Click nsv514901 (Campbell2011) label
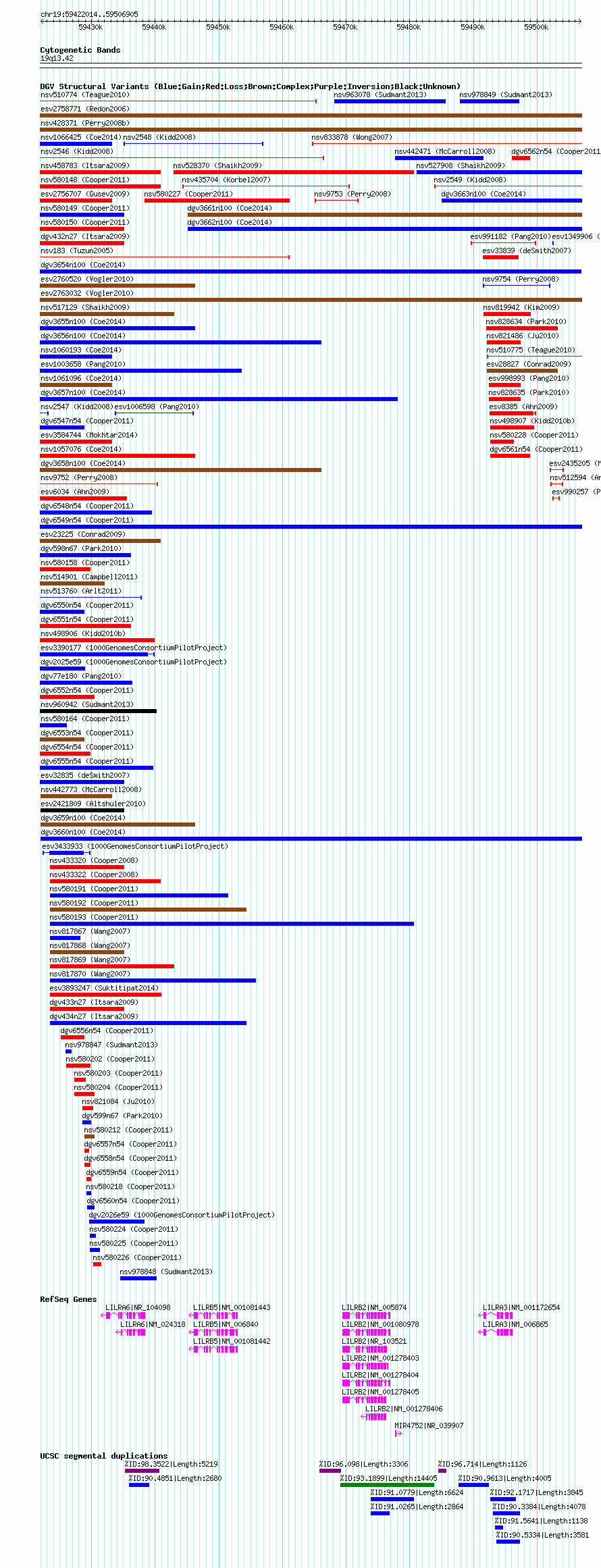Viewport: 601px width, 1568px height. click(x=89, y=577)
